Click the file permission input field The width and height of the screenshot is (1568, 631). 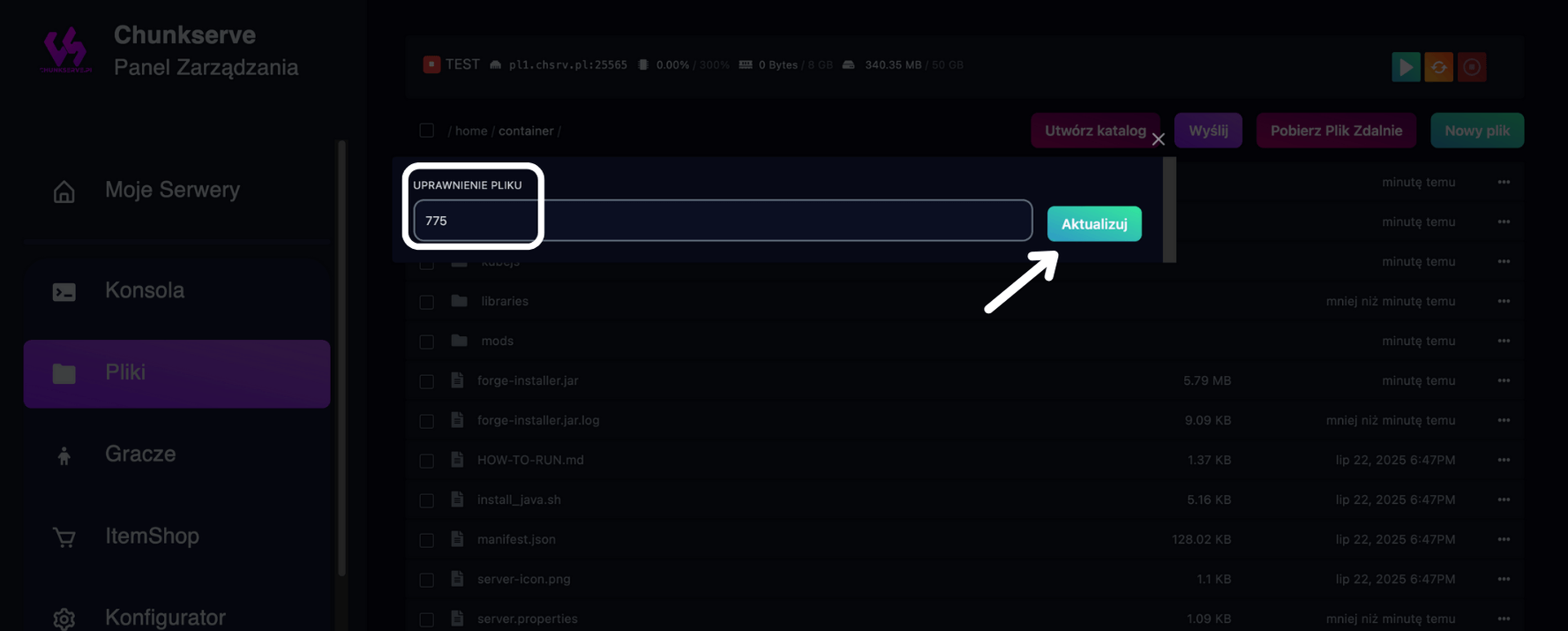coord(723,221)
